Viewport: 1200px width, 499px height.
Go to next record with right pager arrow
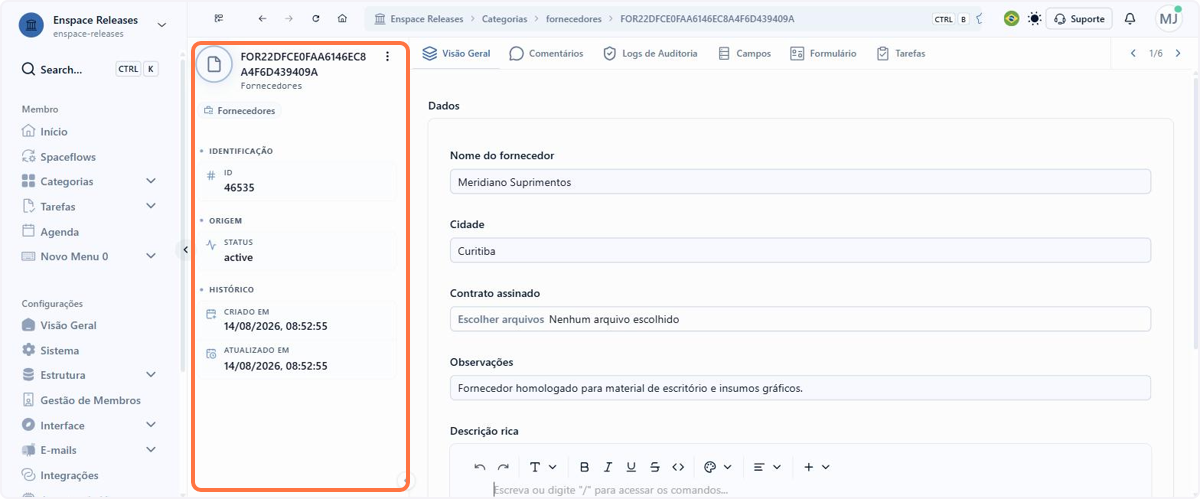click(x=1178, y=53)
